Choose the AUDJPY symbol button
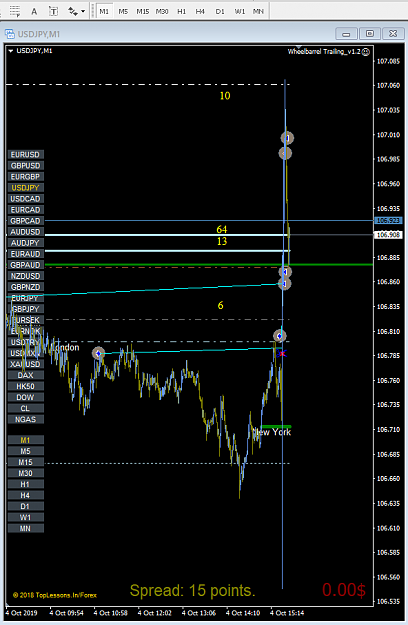Viewport: 408px width, 625px height. (26, 243)
